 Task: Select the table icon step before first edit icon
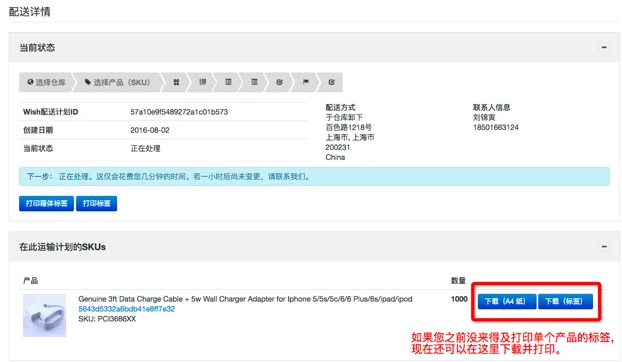pyautogui.click(x=254, y=82)
